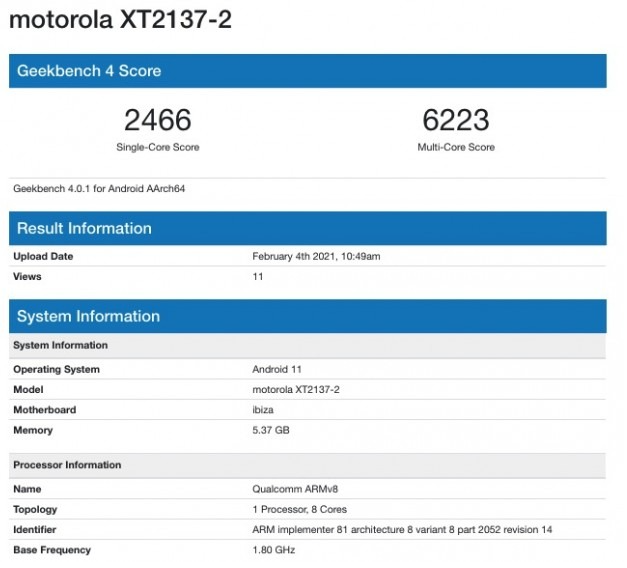Click the Result Information header

[x=84, y=228]
